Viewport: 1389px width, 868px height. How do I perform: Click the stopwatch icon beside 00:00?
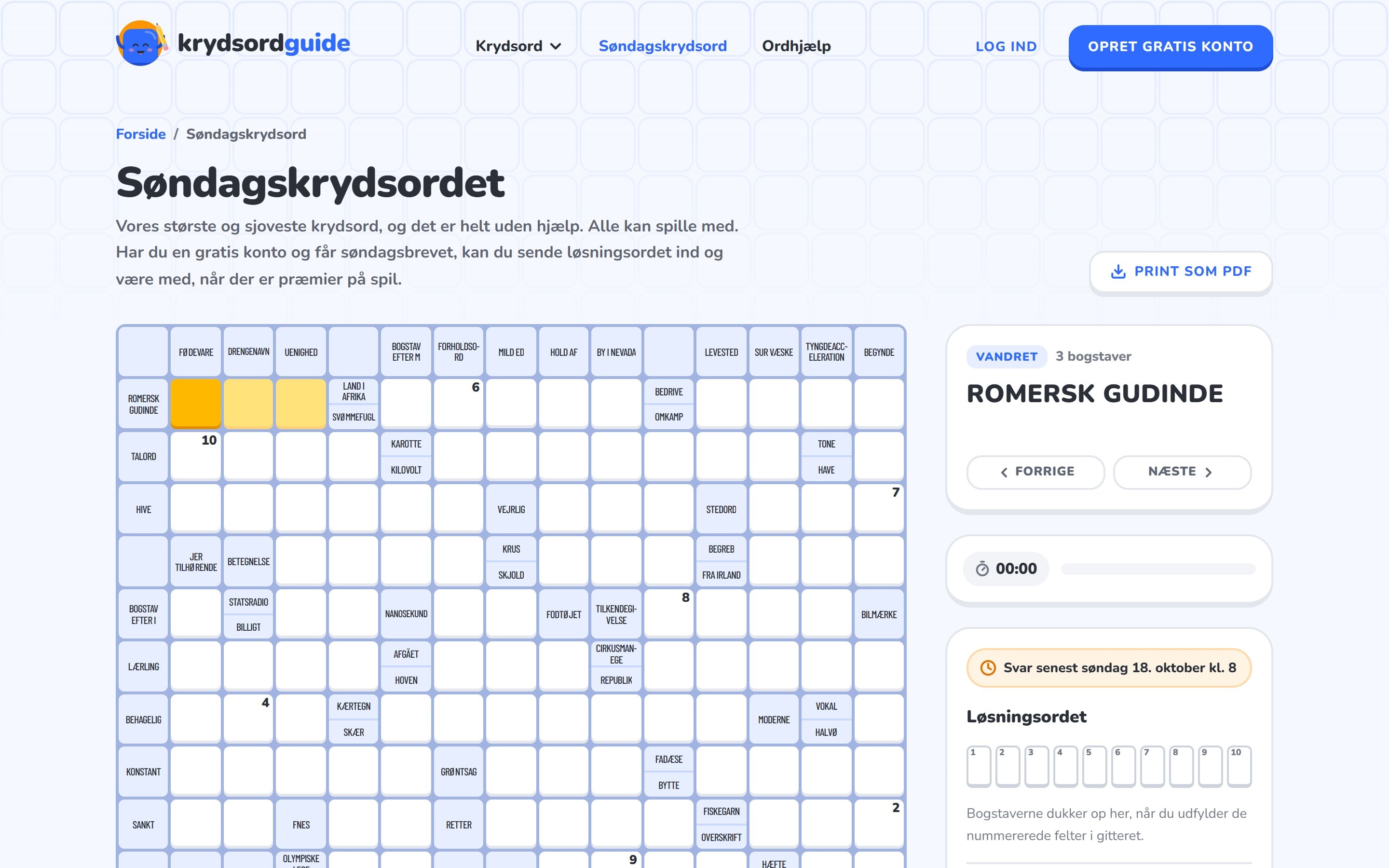982,569
